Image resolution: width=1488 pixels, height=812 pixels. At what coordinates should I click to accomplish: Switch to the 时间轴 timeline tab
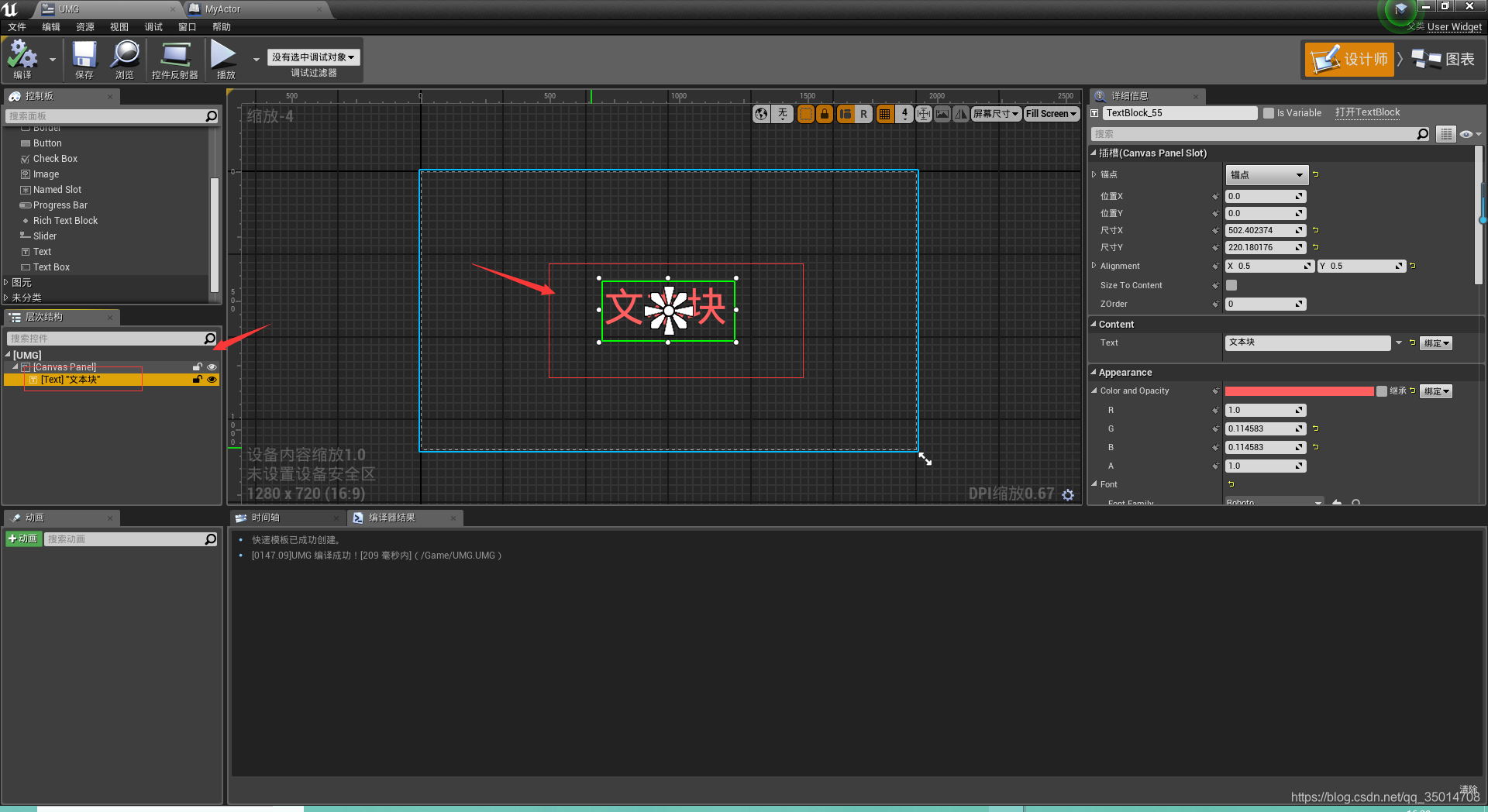coord(287,518)
